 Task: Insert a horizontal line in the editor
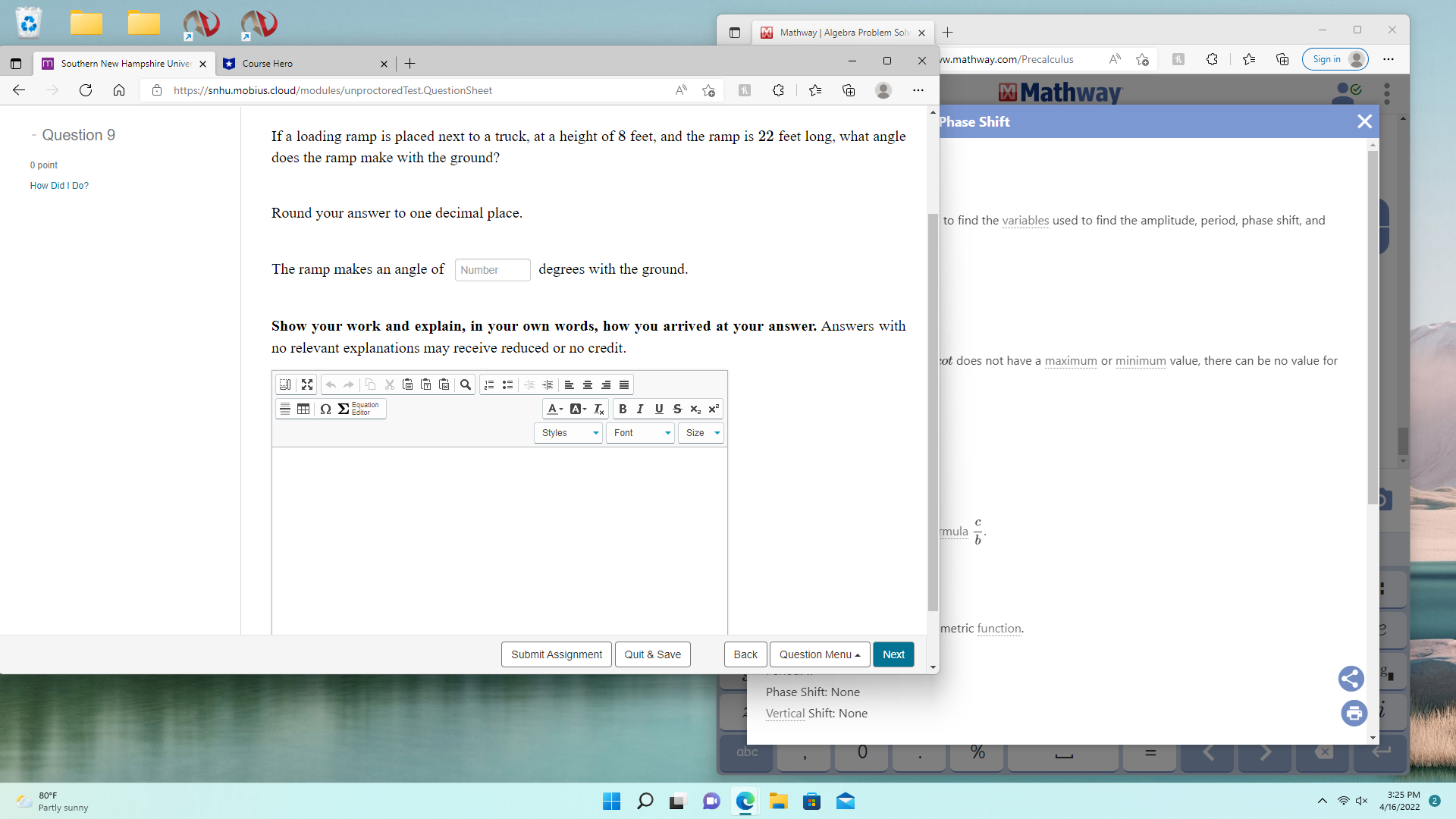[x=284, y=409]
